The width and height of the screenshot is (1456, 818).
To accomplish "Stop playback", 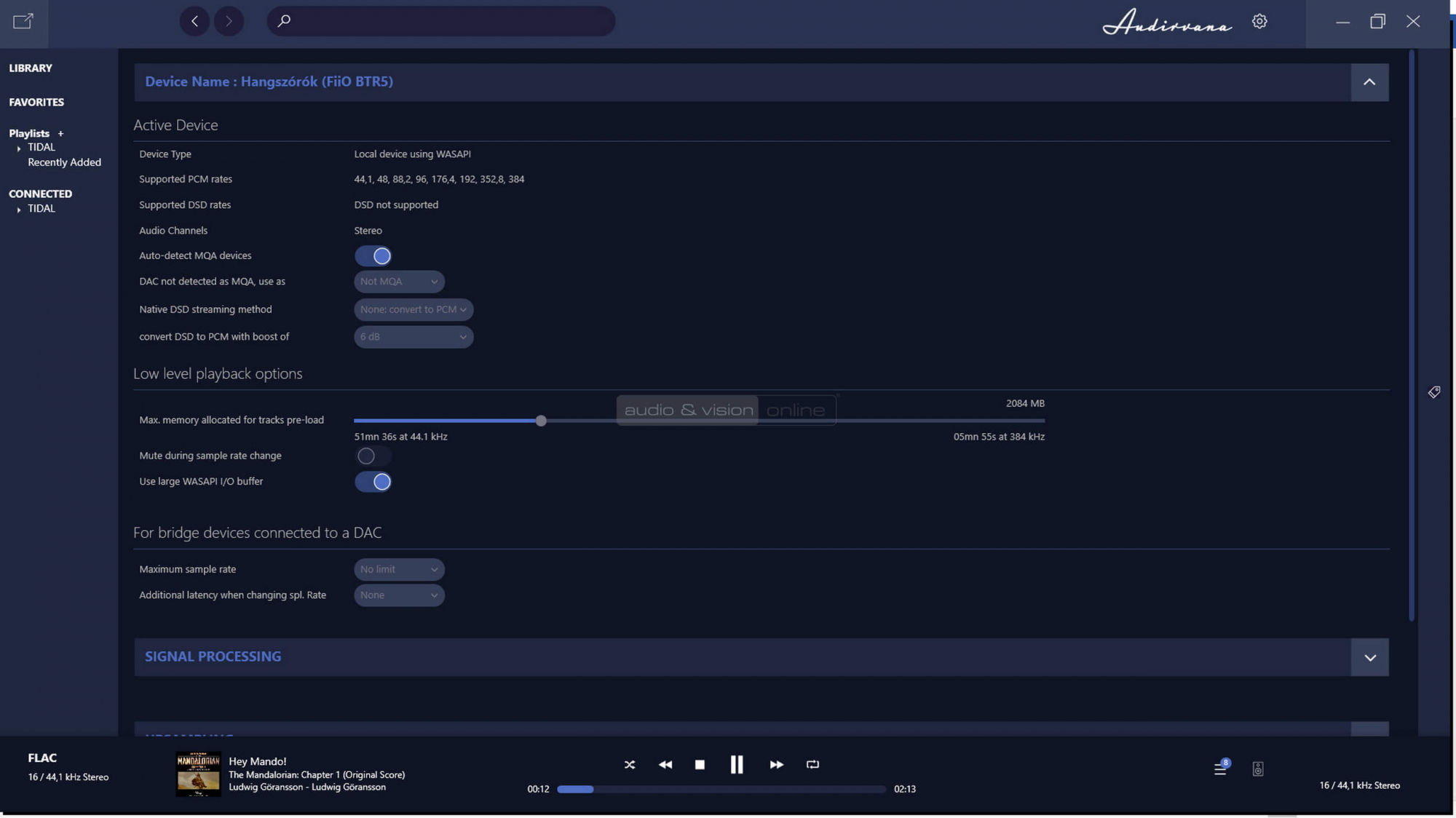I will tap(700, 764).
